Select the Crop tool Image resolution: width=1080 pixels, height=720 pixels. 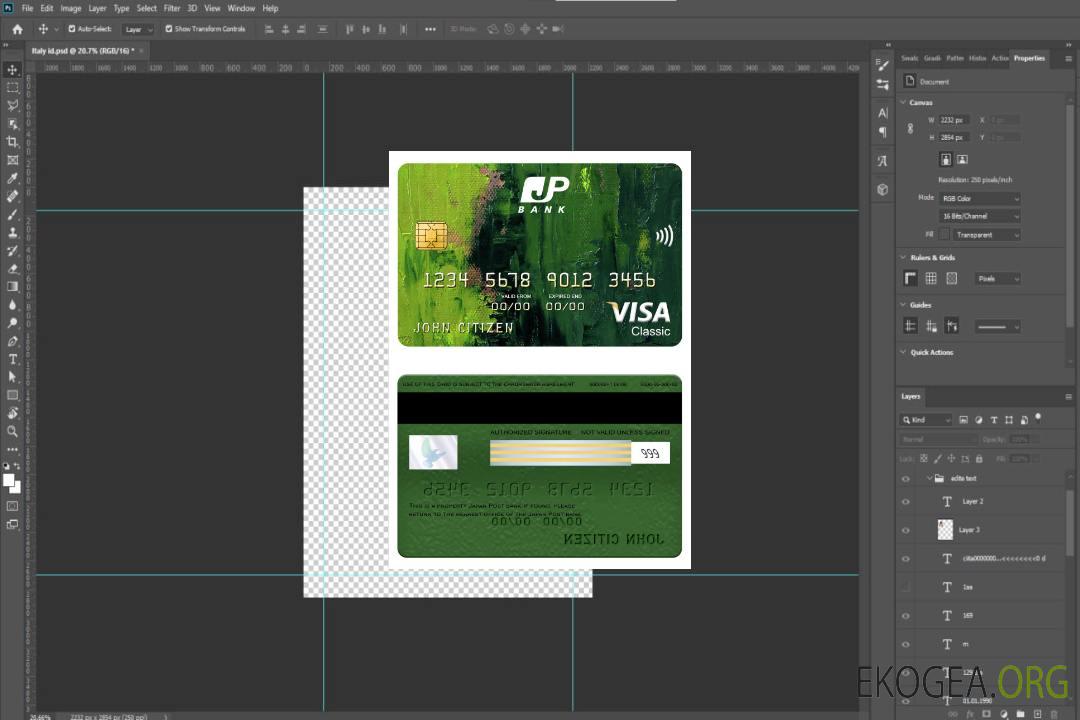click(12, 142)
